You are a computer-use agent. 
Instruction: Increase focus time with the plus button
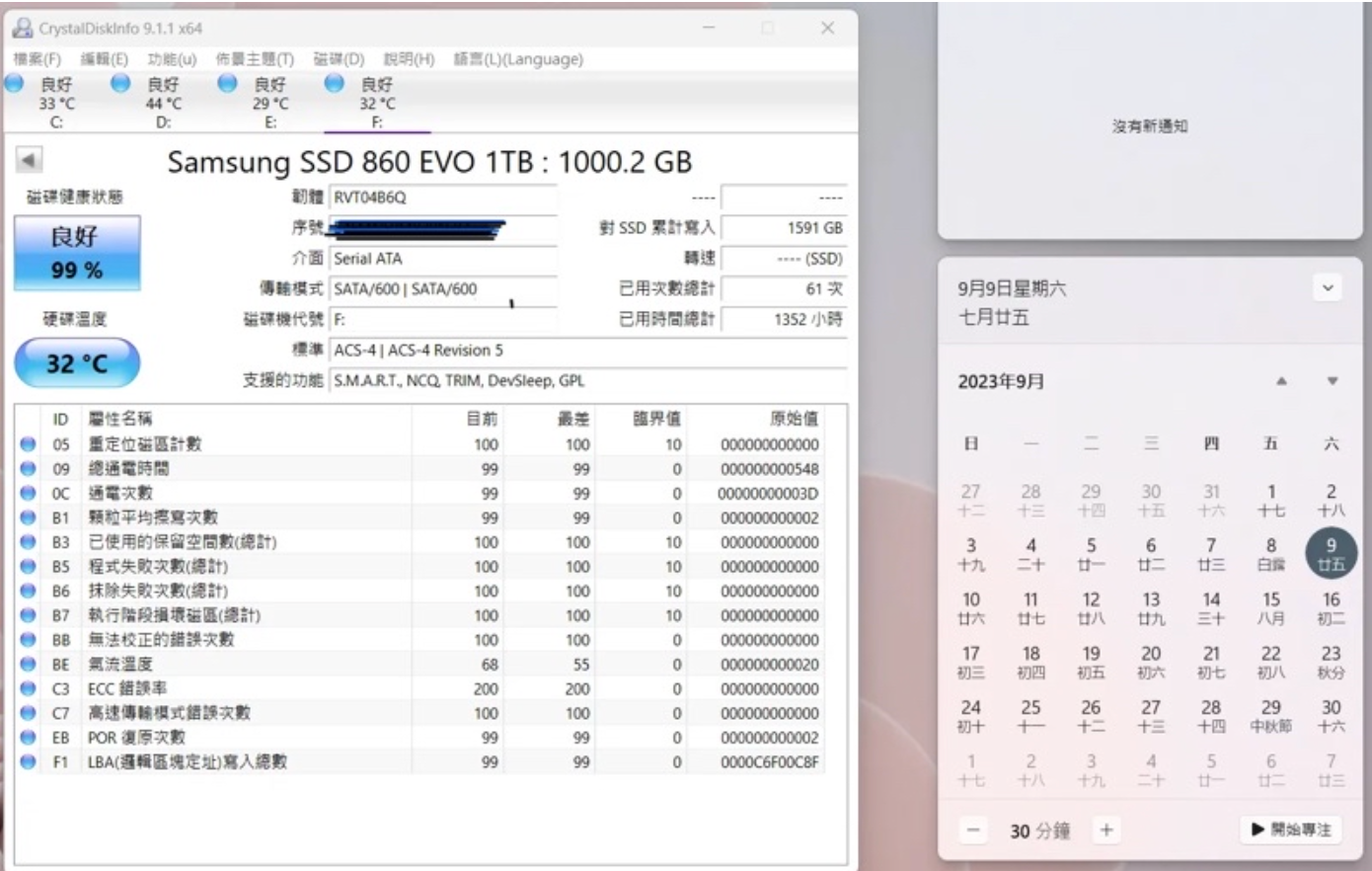(x=1106, y=831)
